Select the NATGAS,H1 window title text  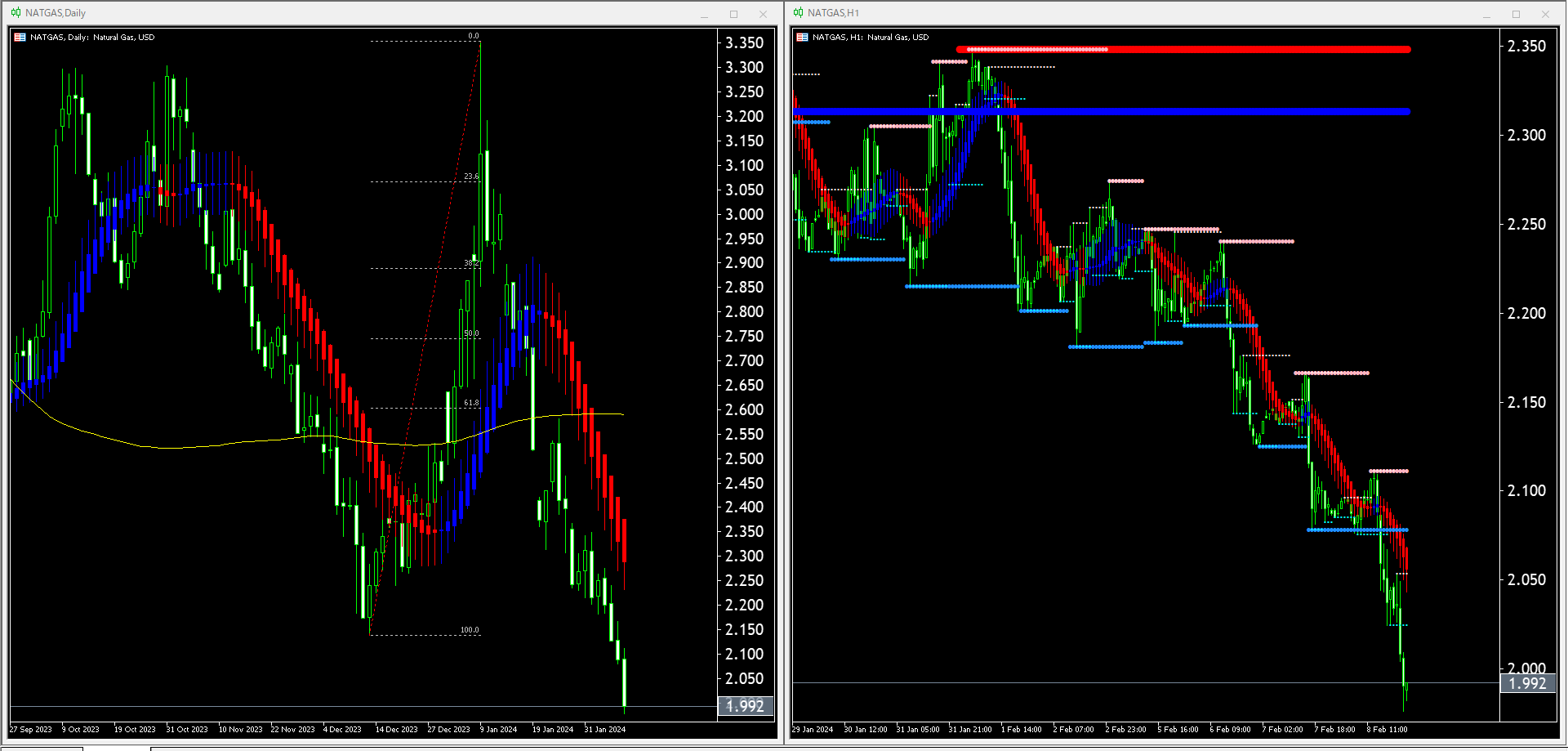pos(833,13)
